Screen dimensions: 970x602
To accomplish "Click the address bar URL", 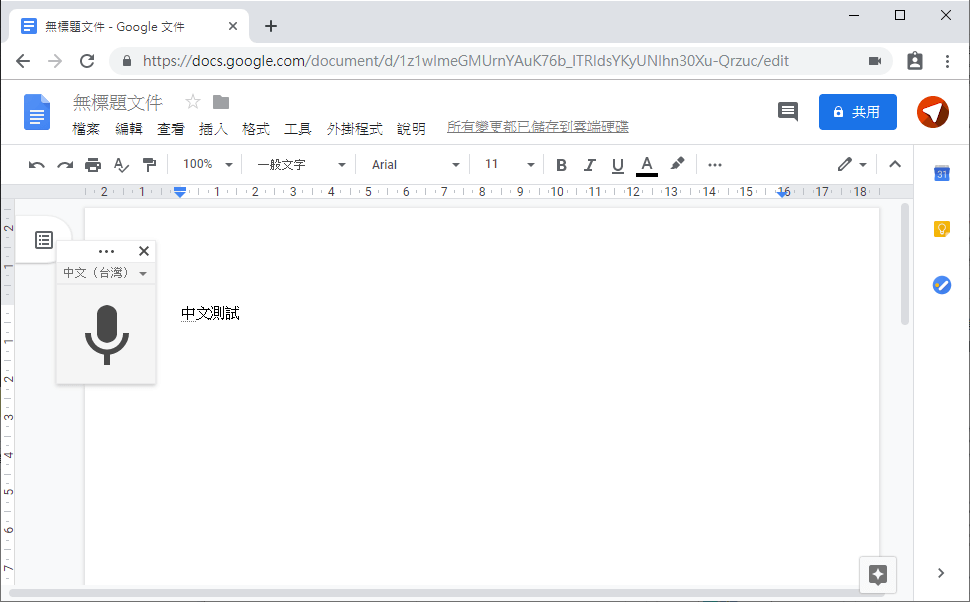I will 465,61.
